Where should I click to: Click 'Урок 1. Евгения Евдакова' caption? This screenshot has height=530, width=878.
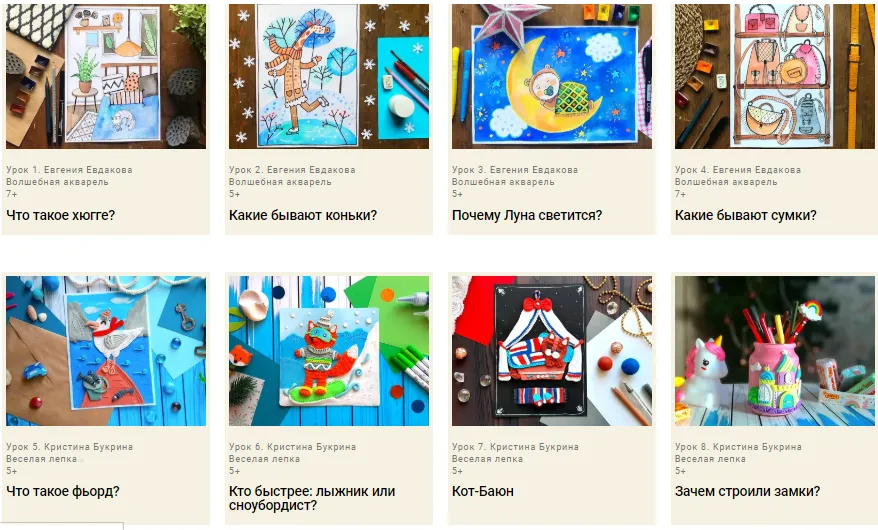pos(69,170)
